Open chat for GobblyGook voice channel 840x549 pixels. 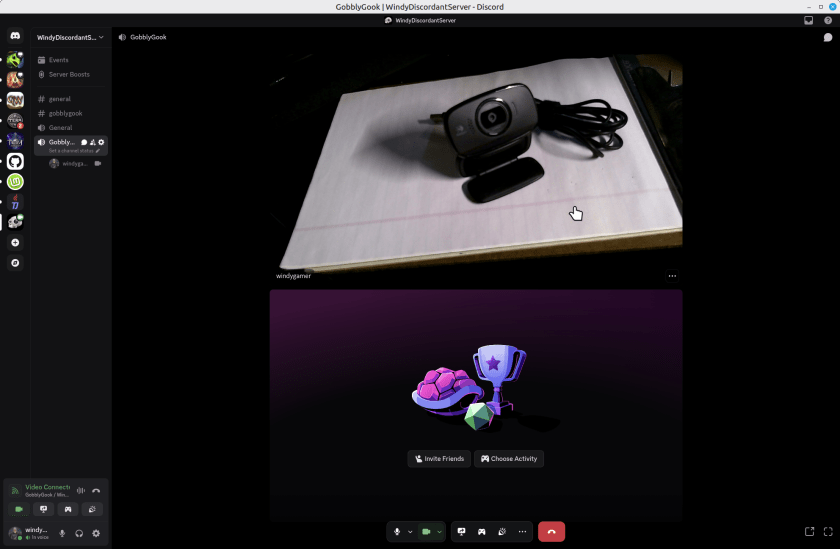(x=84, y=142)
